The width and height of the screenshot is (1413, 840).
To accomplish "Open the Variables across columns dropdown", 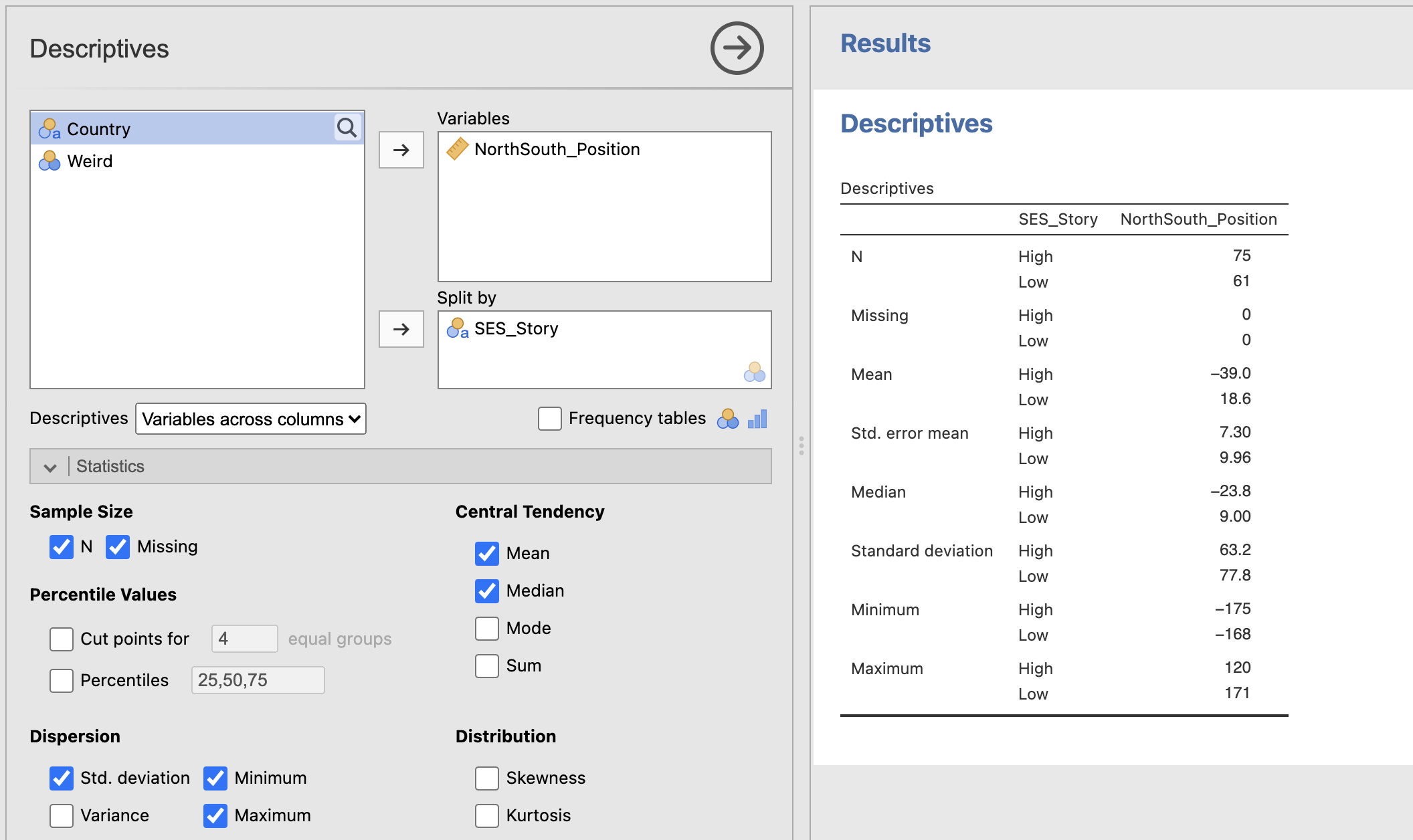I will (x=251, y=419).
